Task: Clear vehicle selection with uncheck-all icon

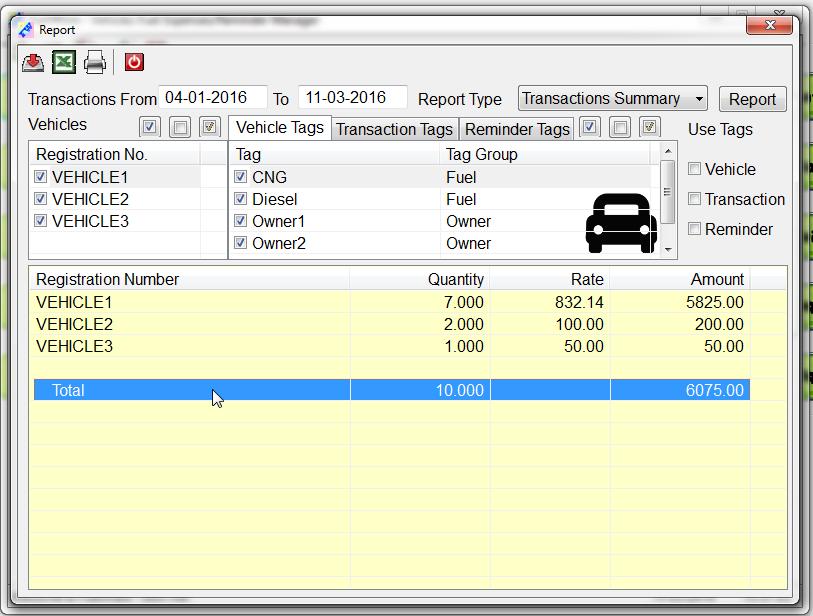Action: 178,125
